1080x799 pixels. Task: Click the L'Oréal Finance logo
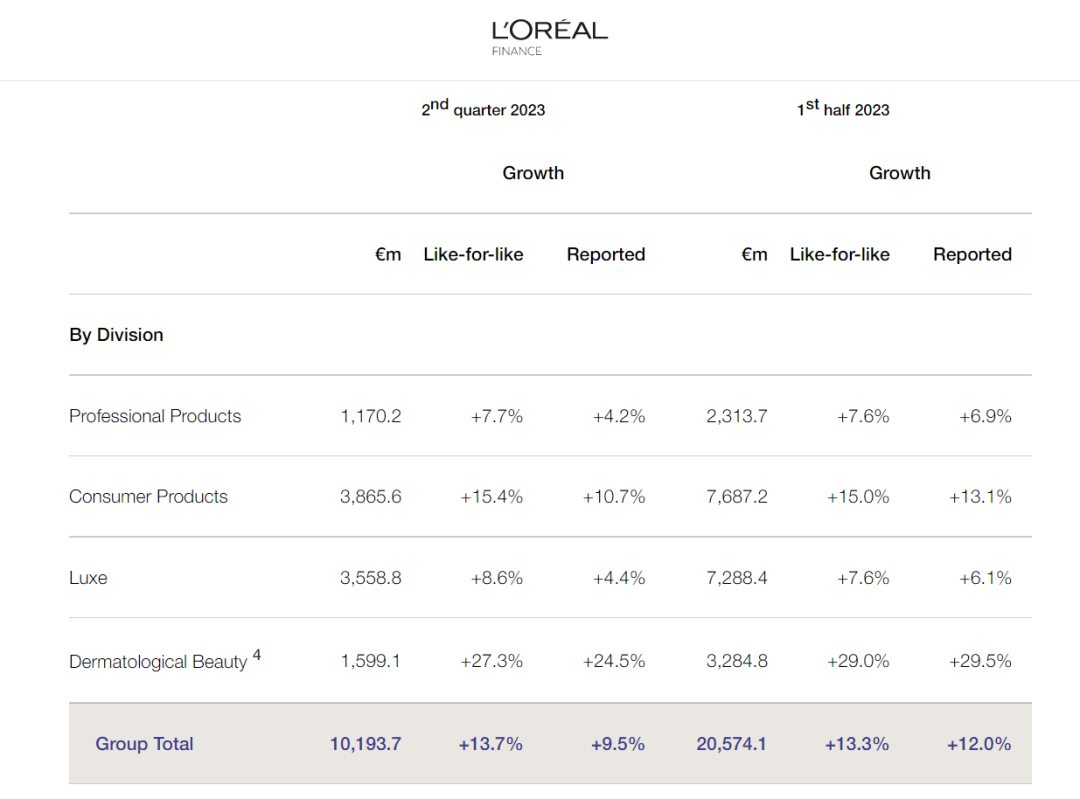pyautogui.click(x=549, y=36)
